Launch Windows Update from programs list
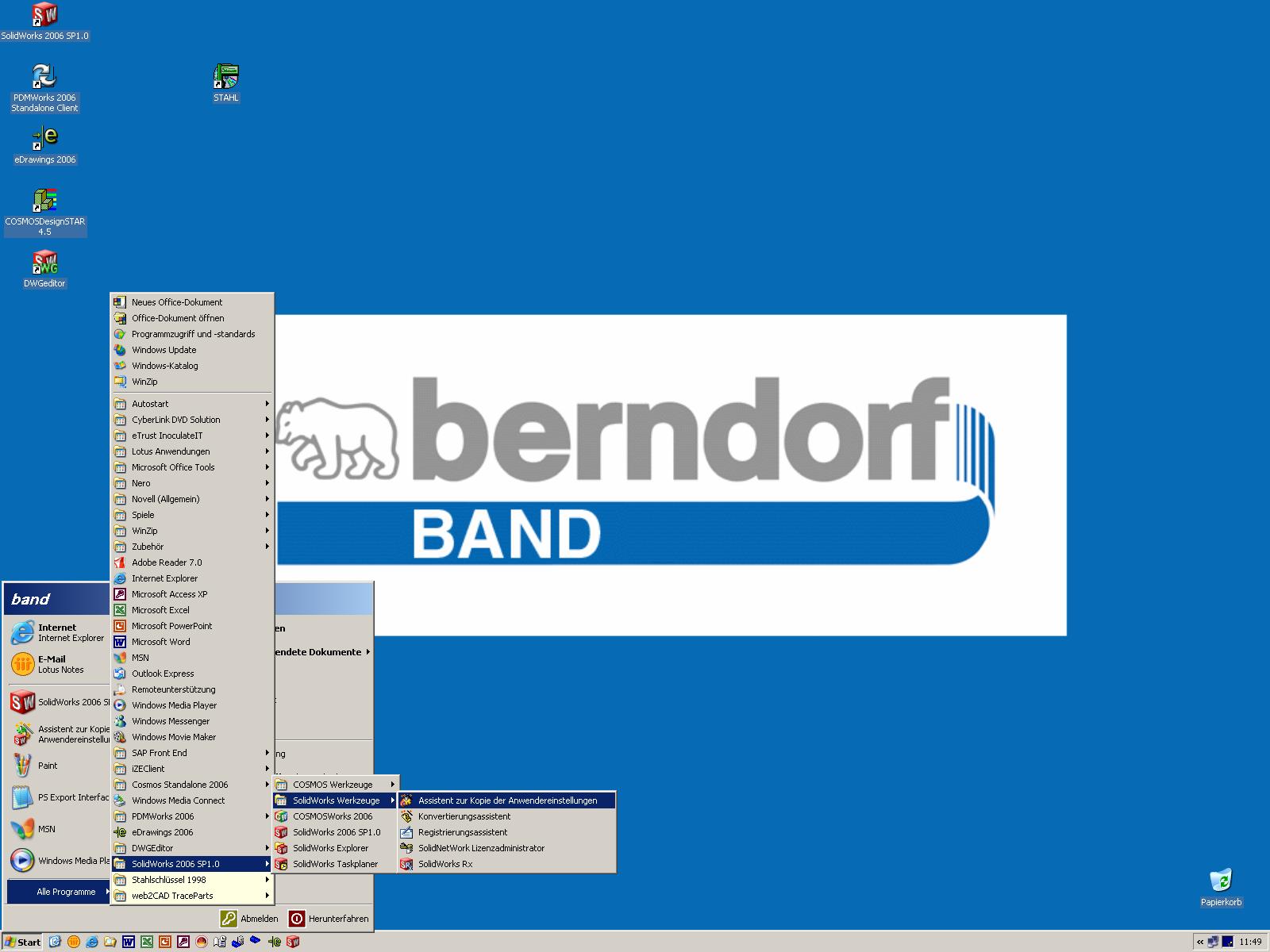The height and width of the screenshot is (952, 1270). pos(192,350)
